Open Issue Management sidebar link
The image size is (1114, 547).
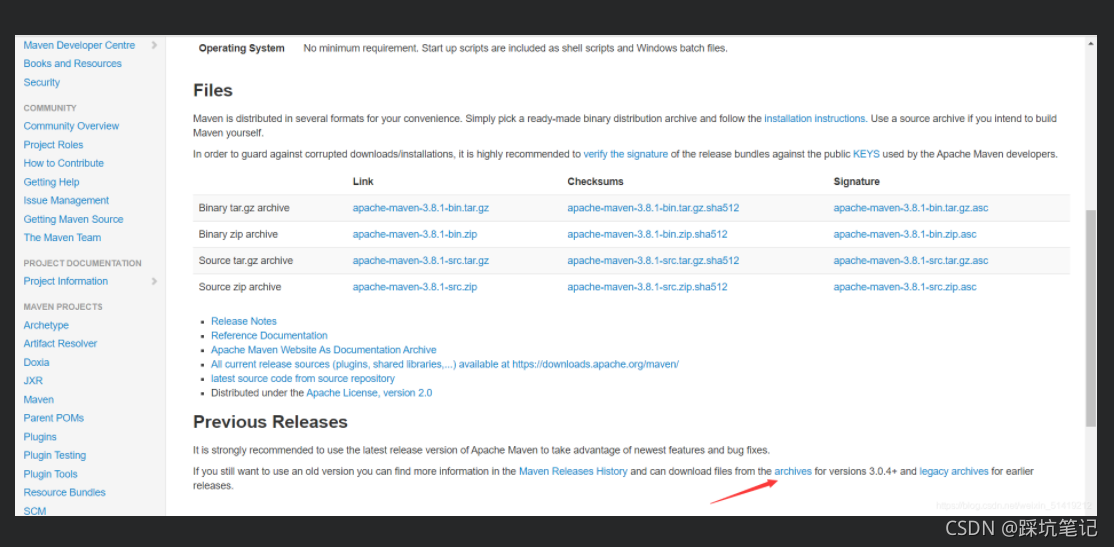66,200
